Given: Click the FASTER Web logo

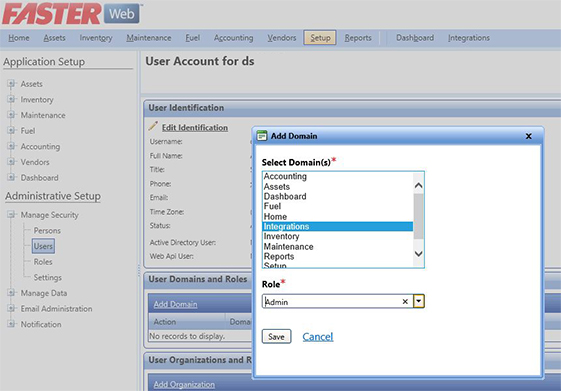Looking at the screenshot, I should click(x=71, y=14).
